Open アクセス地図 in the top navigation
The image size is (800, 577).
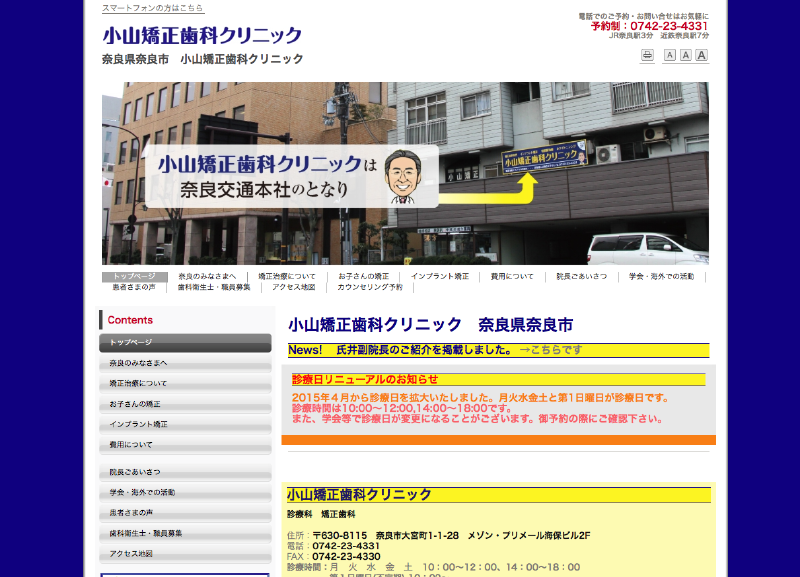293,287
